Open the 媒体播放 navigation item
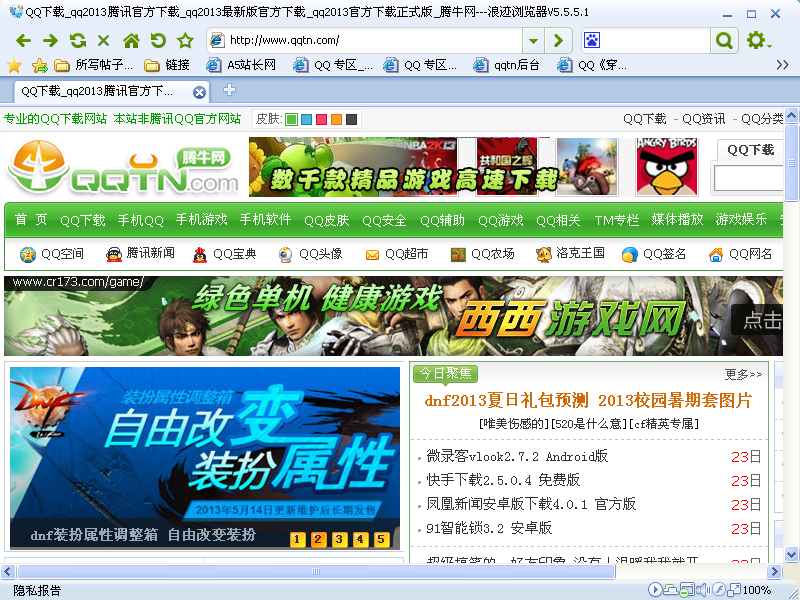Image resolution: width=800 pixels, height=600 pixels. coord(677,219)
